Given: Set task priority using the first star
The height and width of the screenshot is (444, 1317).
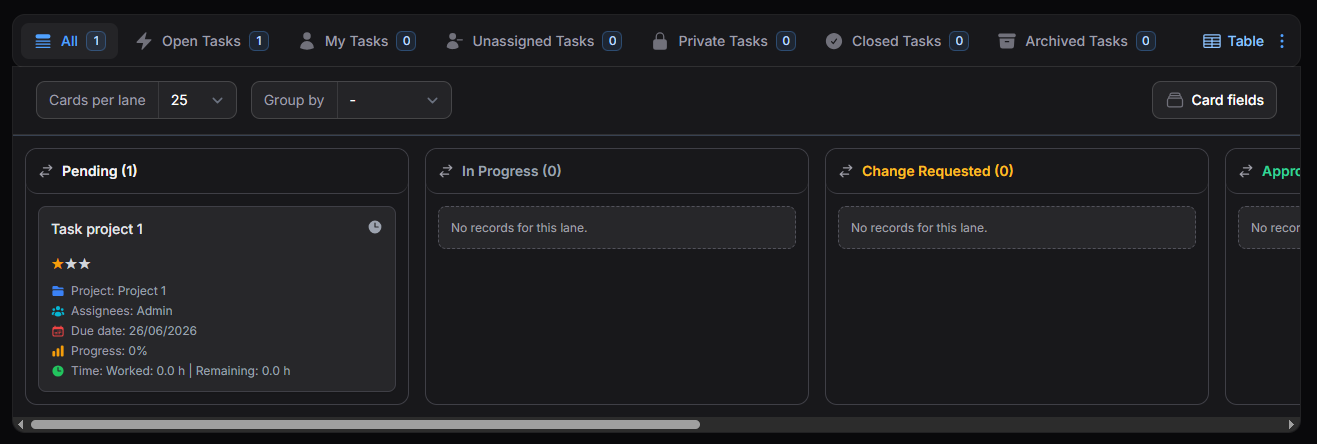Looking at the screenshot, I should pyautogui.click(x=58, y=264).
